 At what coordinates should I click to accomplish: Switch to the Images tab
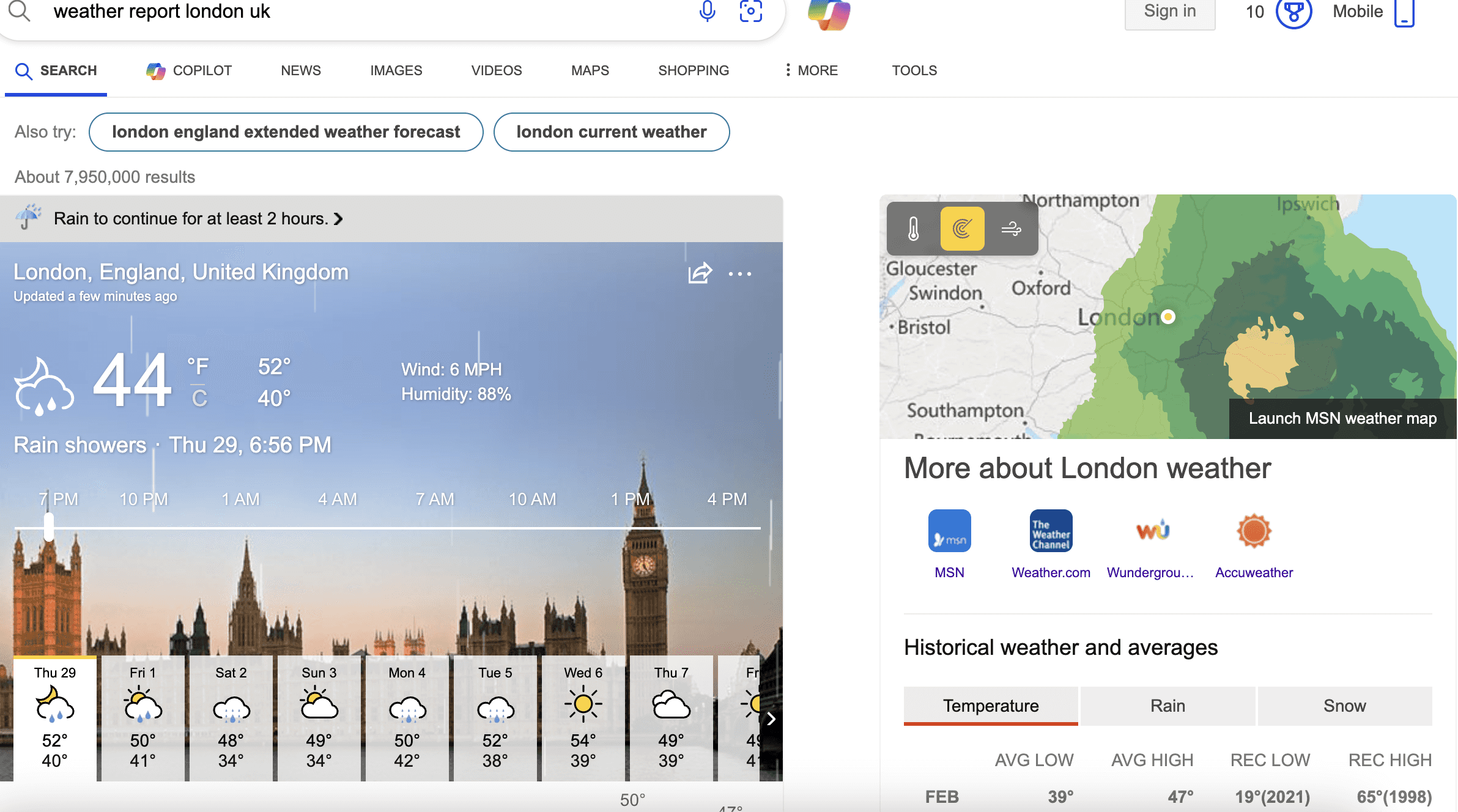(x=396, y=70)
